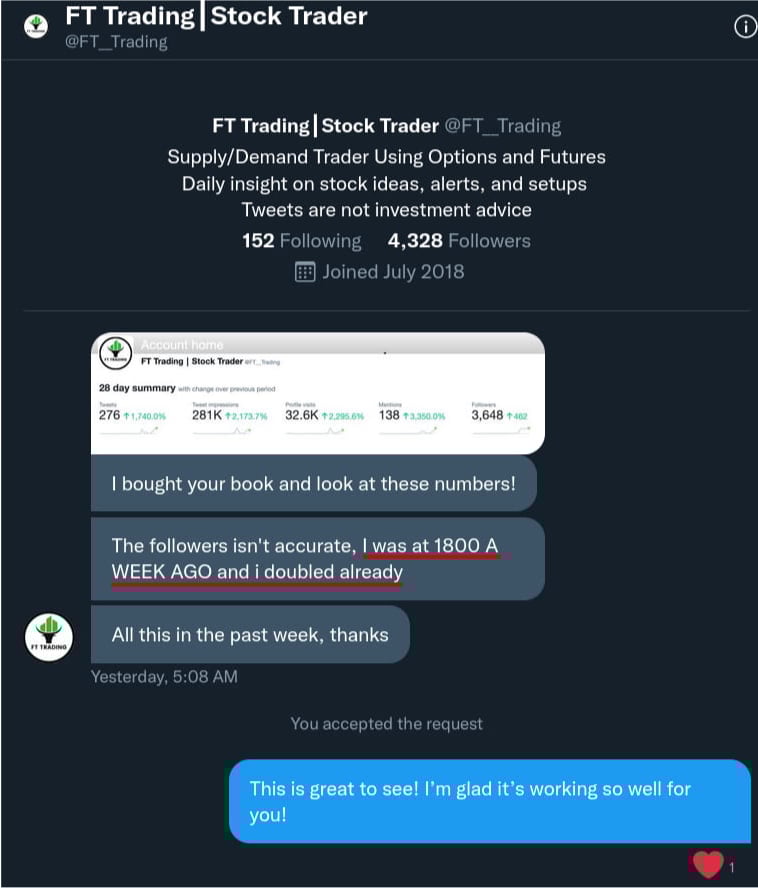Open the 28 day summary image attachment
Image resolution: width=758 pixels, height=888 pixels.
(318, 393)
